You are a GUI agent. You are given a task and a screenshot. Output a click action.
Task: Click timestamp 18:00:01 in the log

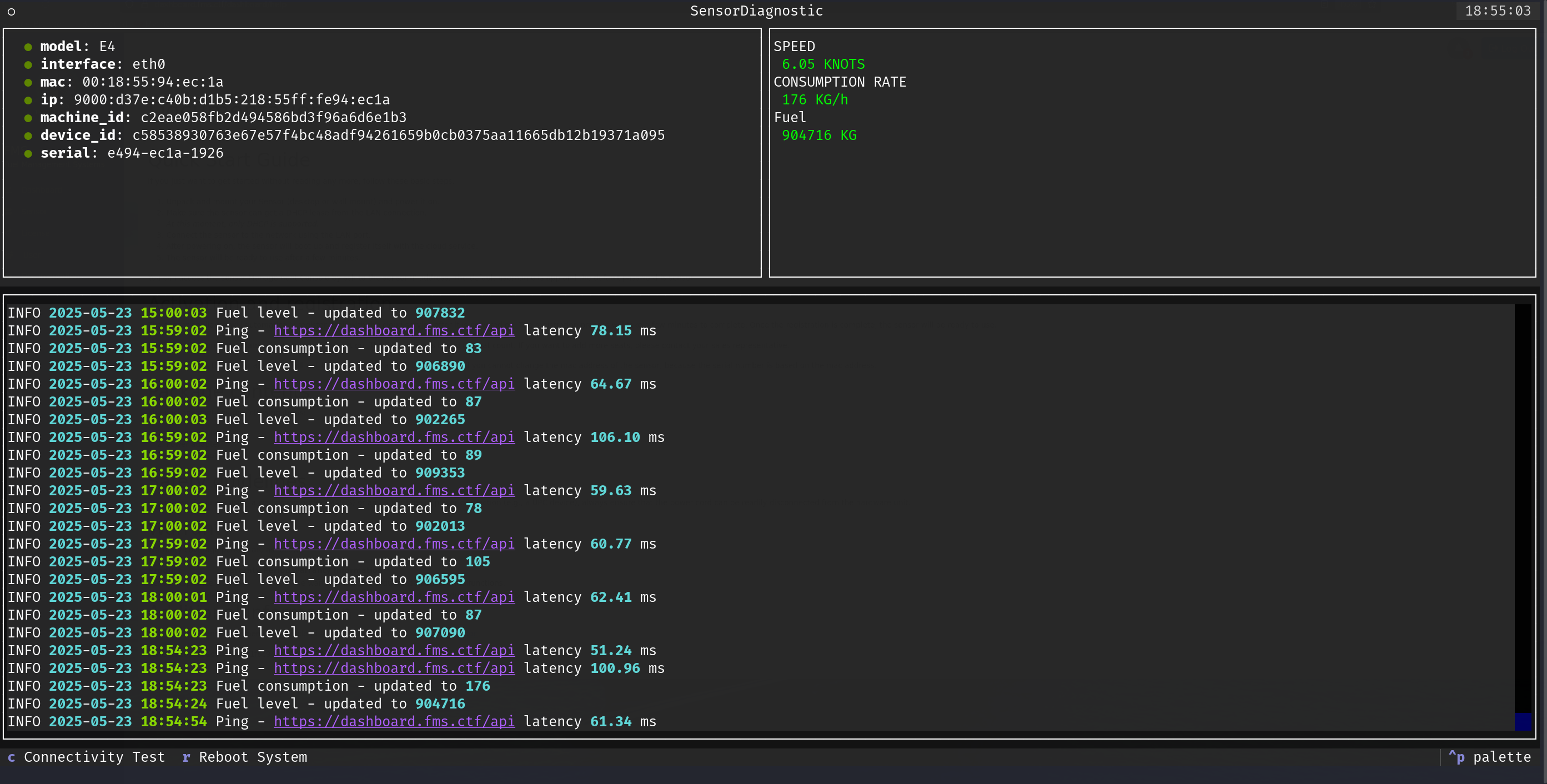pyautogui.click(x=174, y=597)
